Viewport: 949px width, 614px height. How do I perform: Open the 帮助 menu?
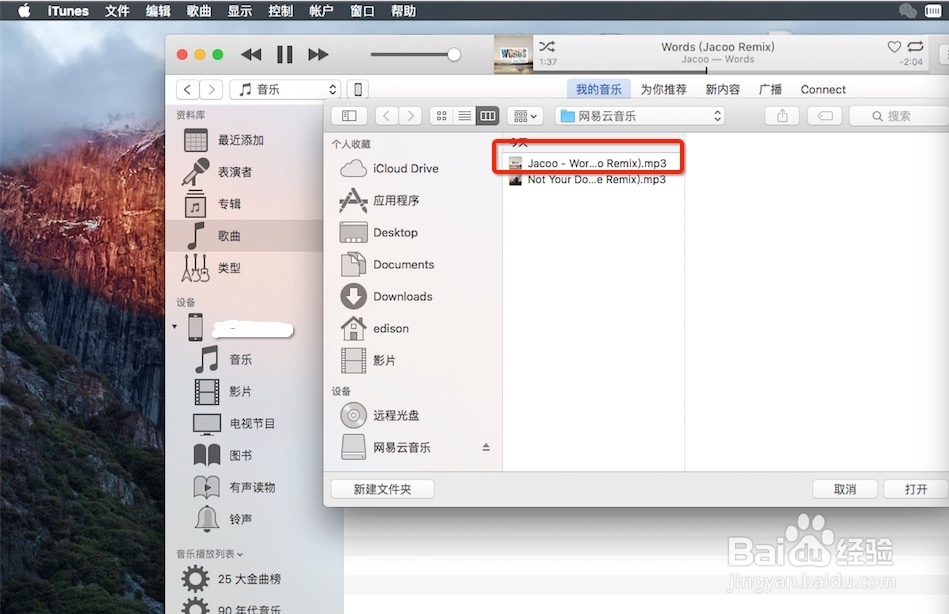(403, 10)
